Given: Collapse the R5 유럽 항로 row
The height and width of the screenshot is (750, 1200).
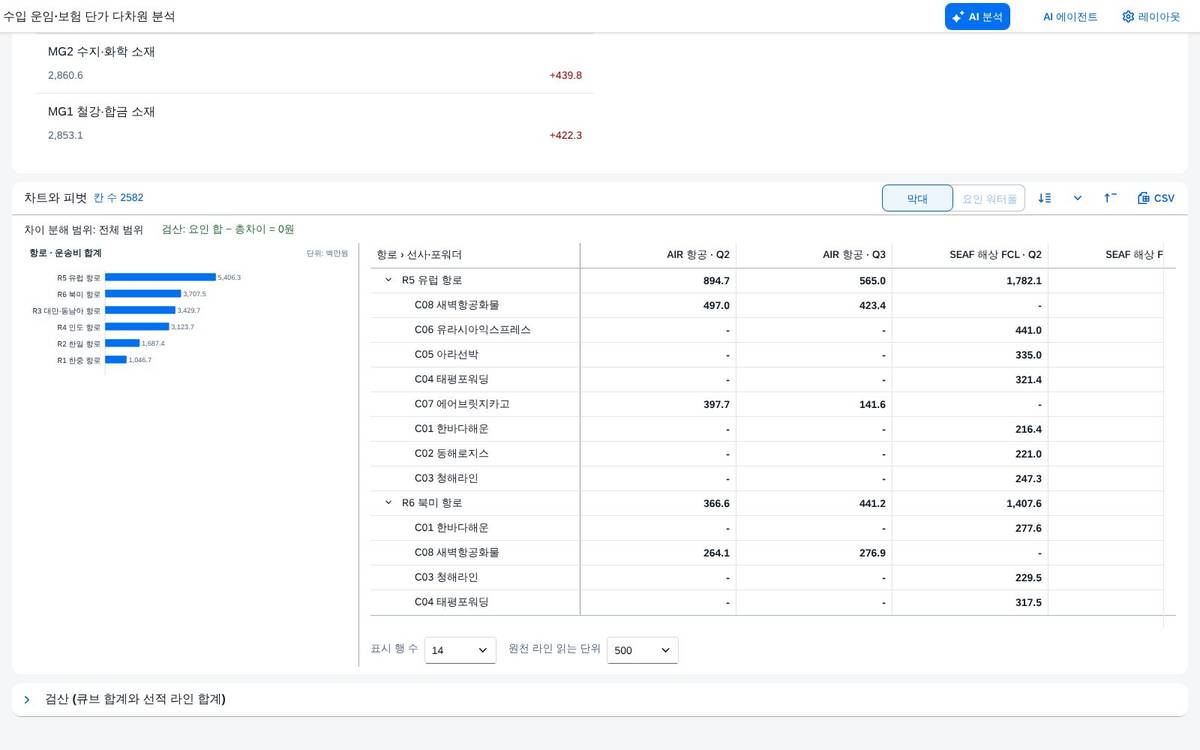Looking at the screenshot, I should point(388,280).
